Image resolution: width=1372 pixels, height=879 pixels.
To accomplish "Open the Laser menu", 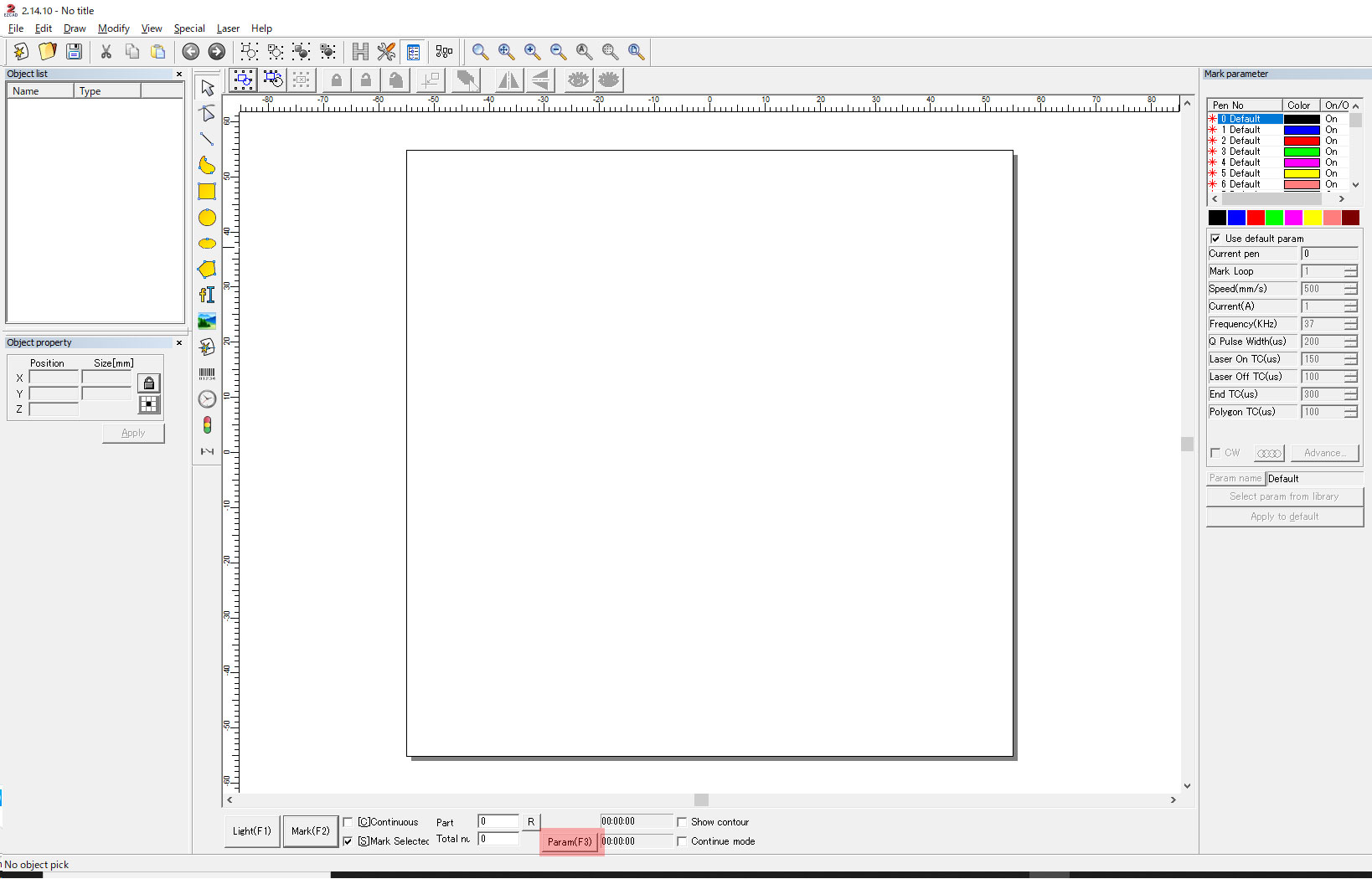I will point(228,28).
